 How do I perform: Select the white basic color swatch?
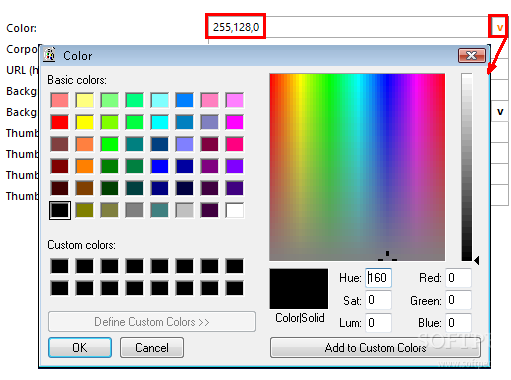coord(235,210)
